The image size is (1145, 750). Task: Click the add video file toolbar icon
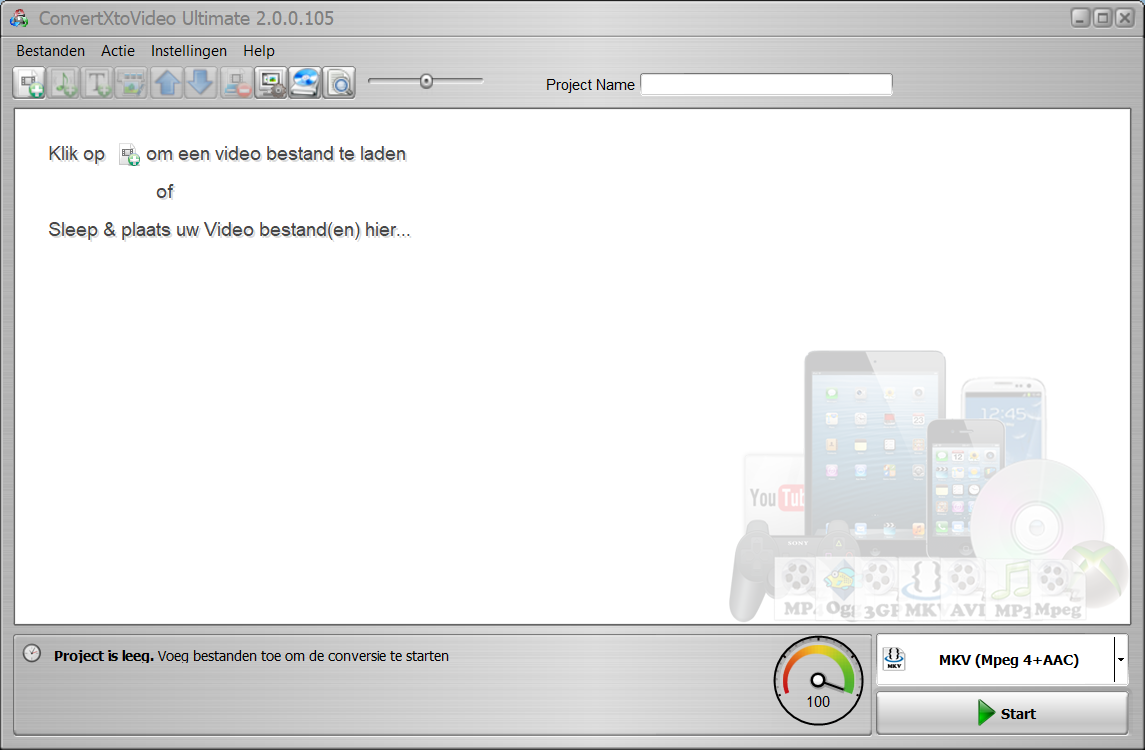coord(29,83)
